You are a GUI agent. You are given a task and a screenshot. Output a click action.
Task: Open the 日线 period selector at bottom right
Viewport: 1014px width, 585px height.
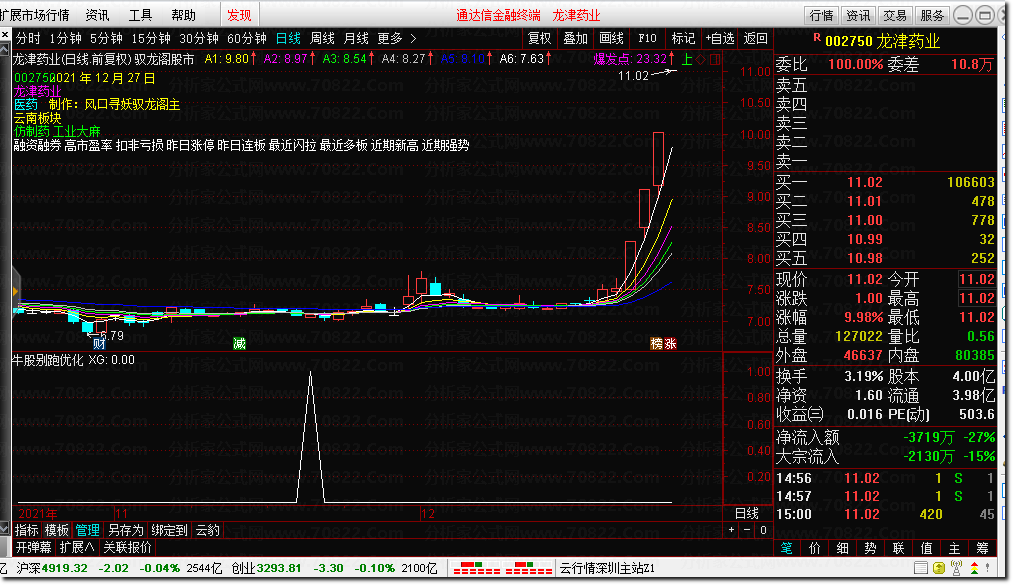click(747, 513)
